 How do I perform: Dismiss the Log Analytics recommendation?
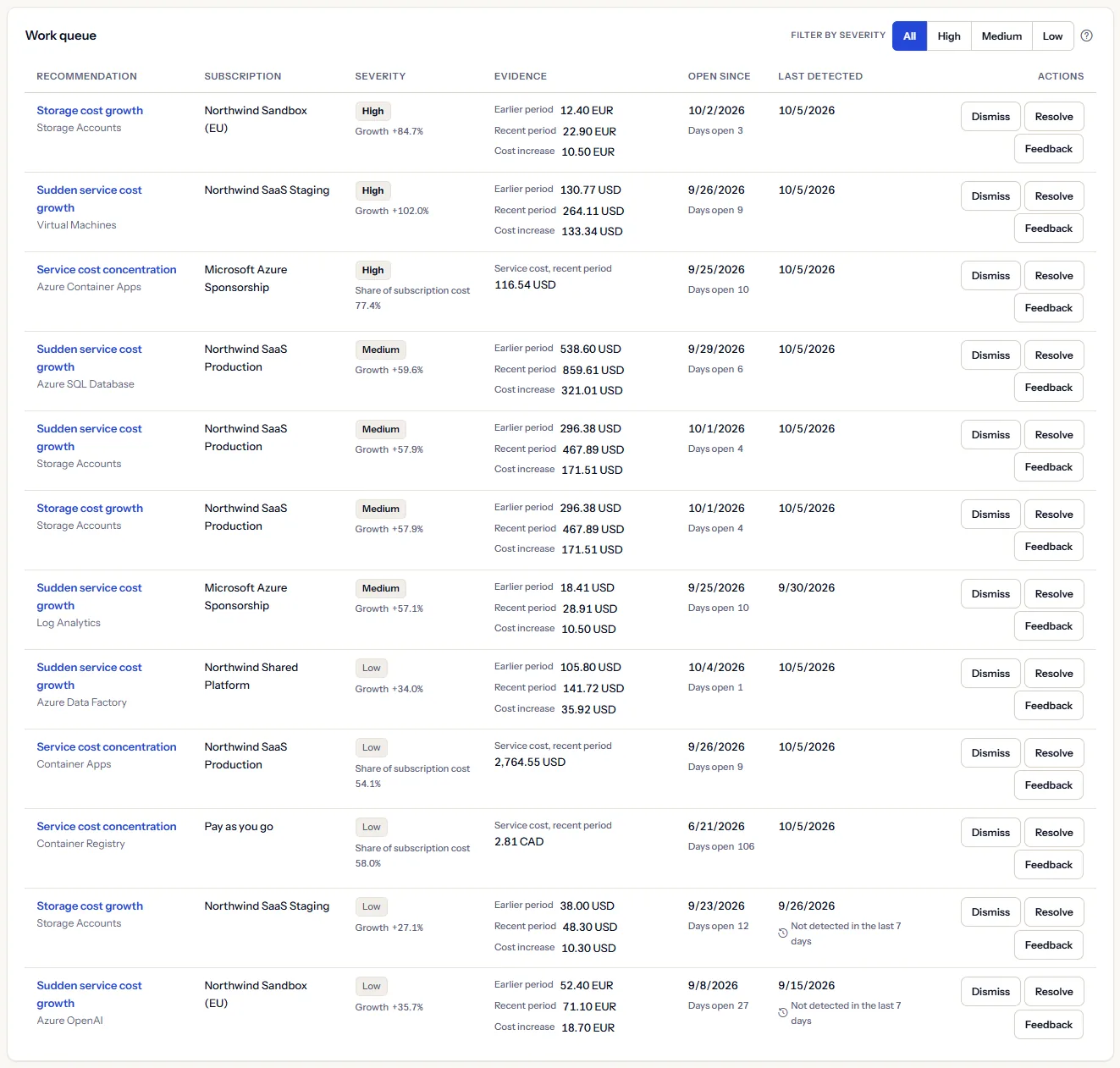pyautogui.click(x=990, y=594)
